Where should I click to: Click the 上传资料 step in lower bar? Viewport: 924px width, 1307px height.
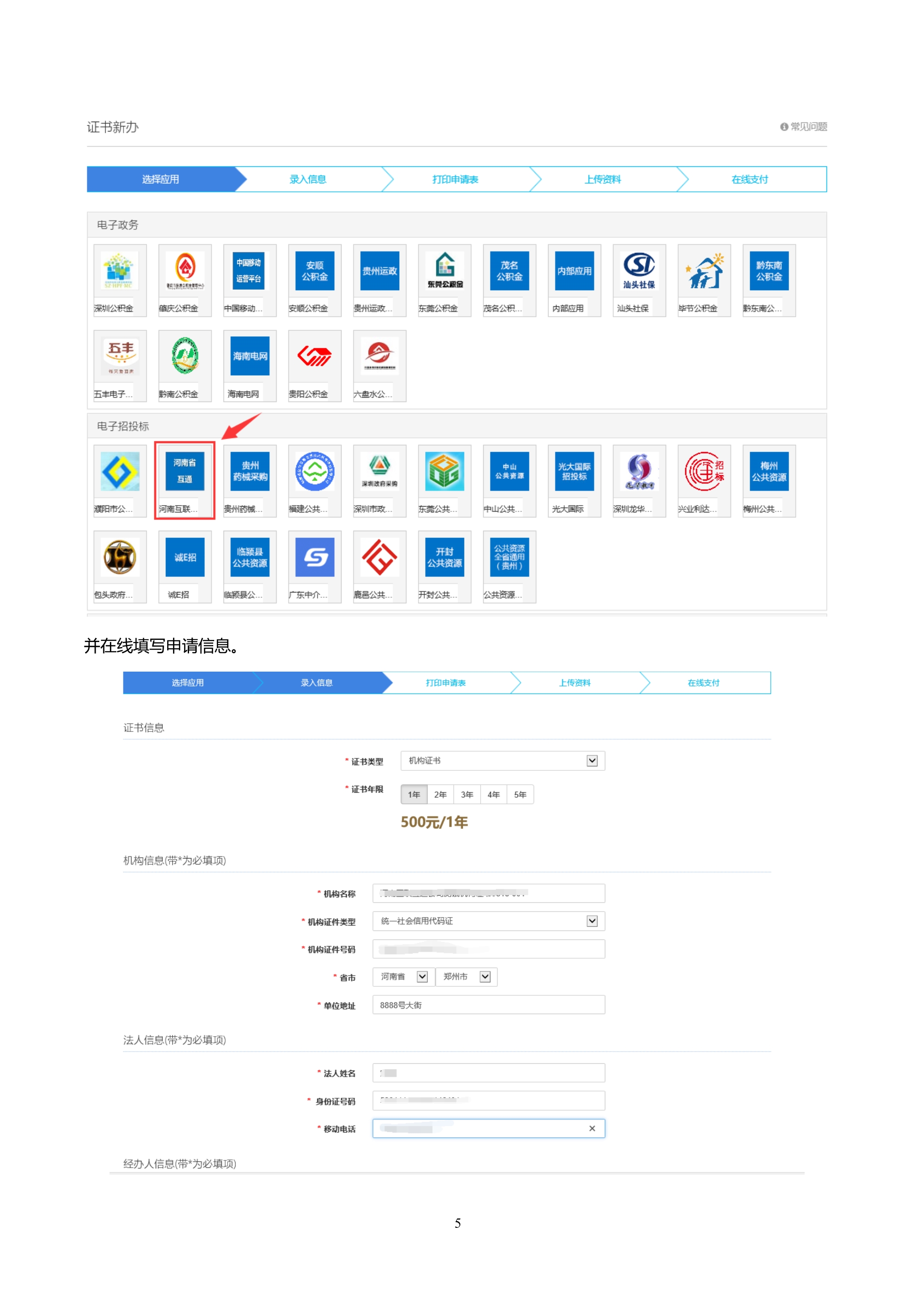coord(575,682)
